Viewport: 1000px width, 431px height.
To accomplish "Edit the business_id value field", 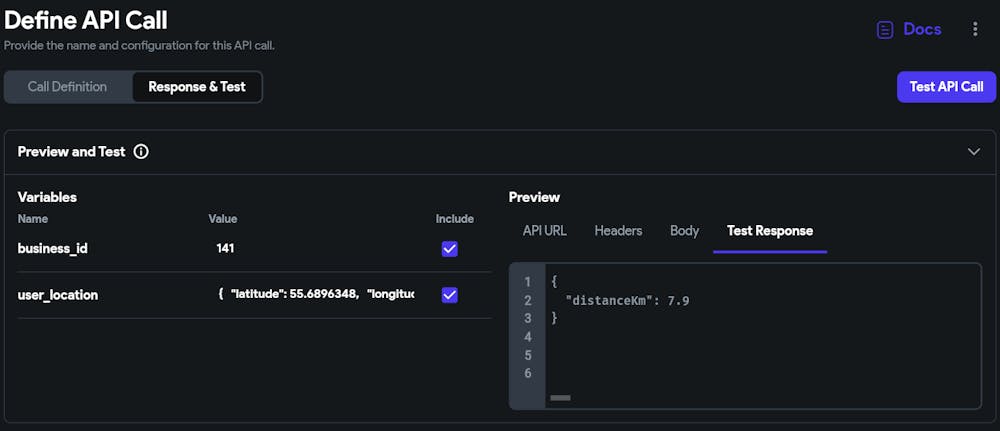I will pos(310,248).
